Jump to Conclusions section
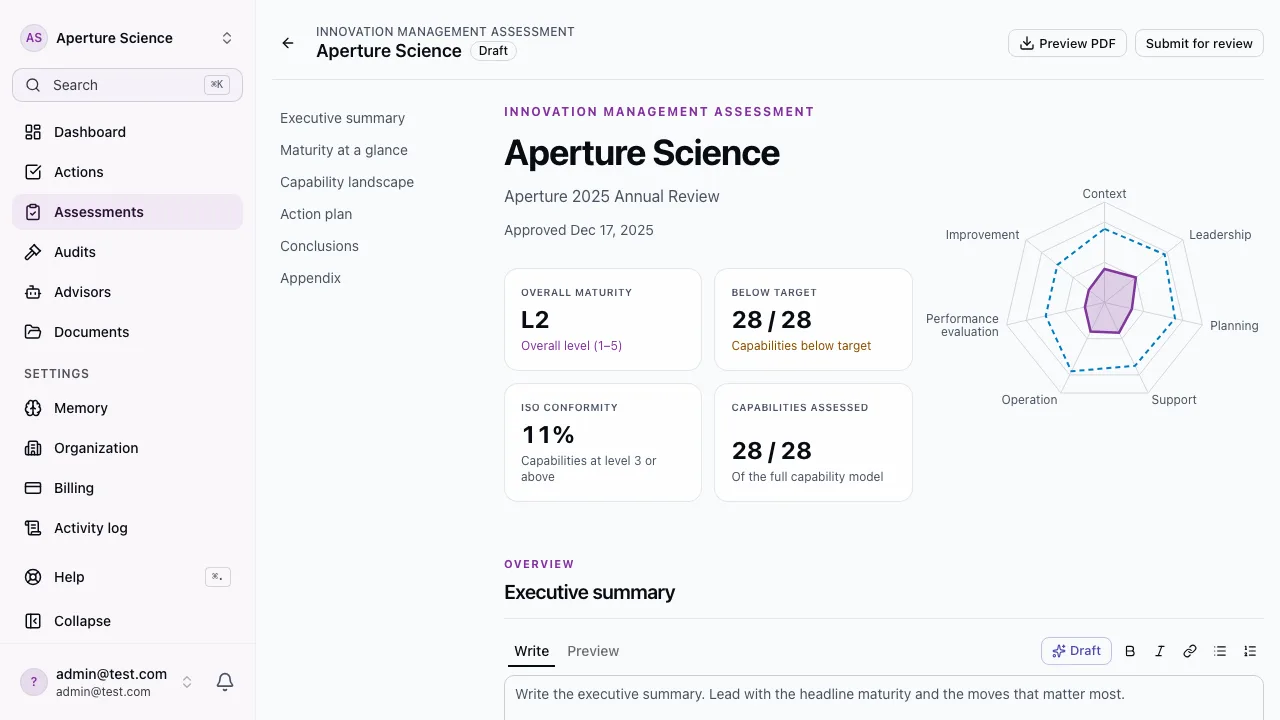The width and height of the screenshot is (1280, 720). tap(319, 246)
